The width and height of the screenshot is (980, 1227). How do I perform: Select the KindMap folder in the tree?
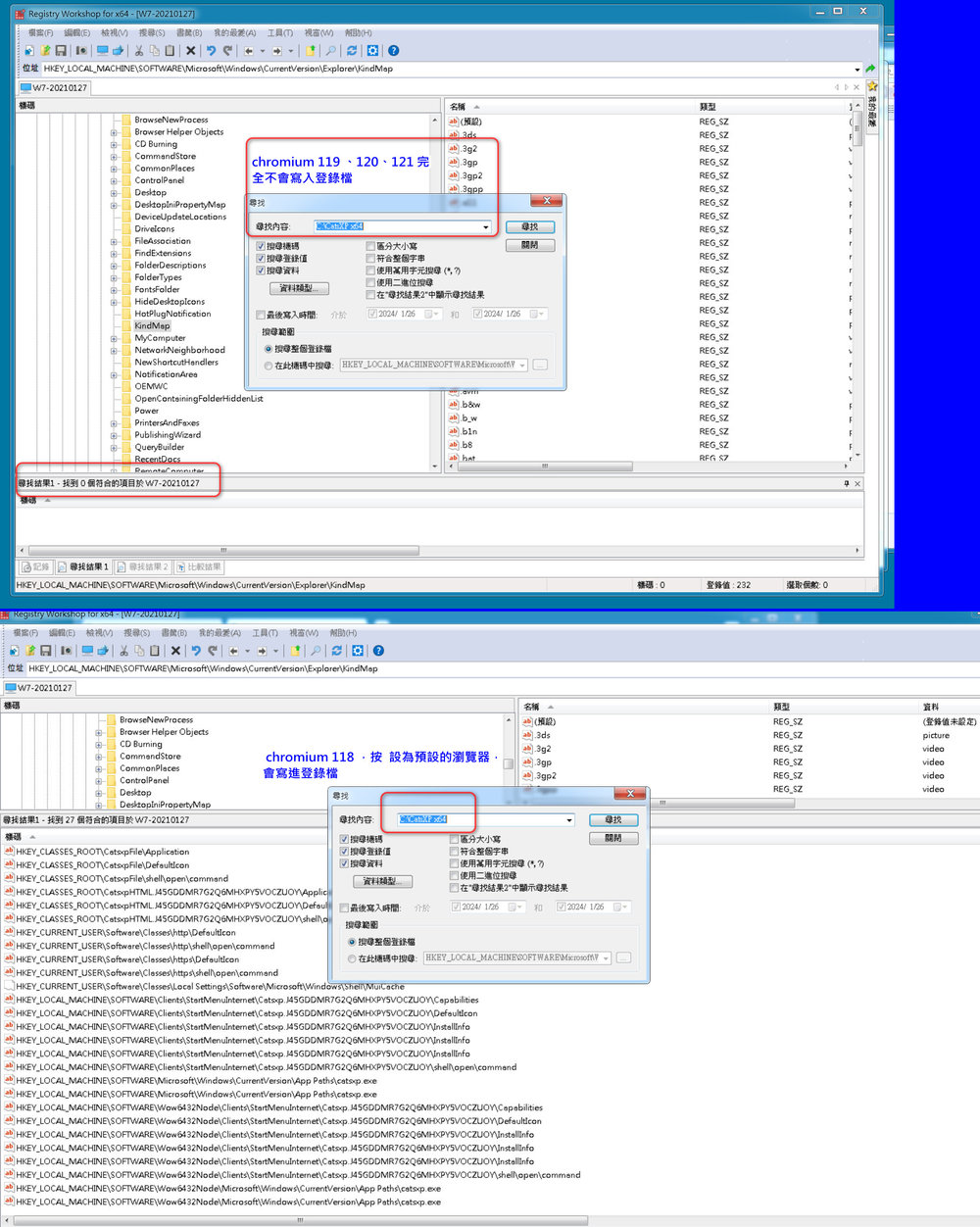point(152,325)
